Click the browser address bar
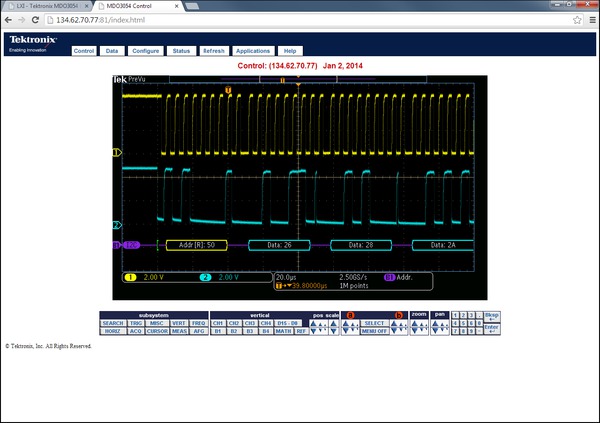Viewport: 600px width, 423px height. pos(300,20)
